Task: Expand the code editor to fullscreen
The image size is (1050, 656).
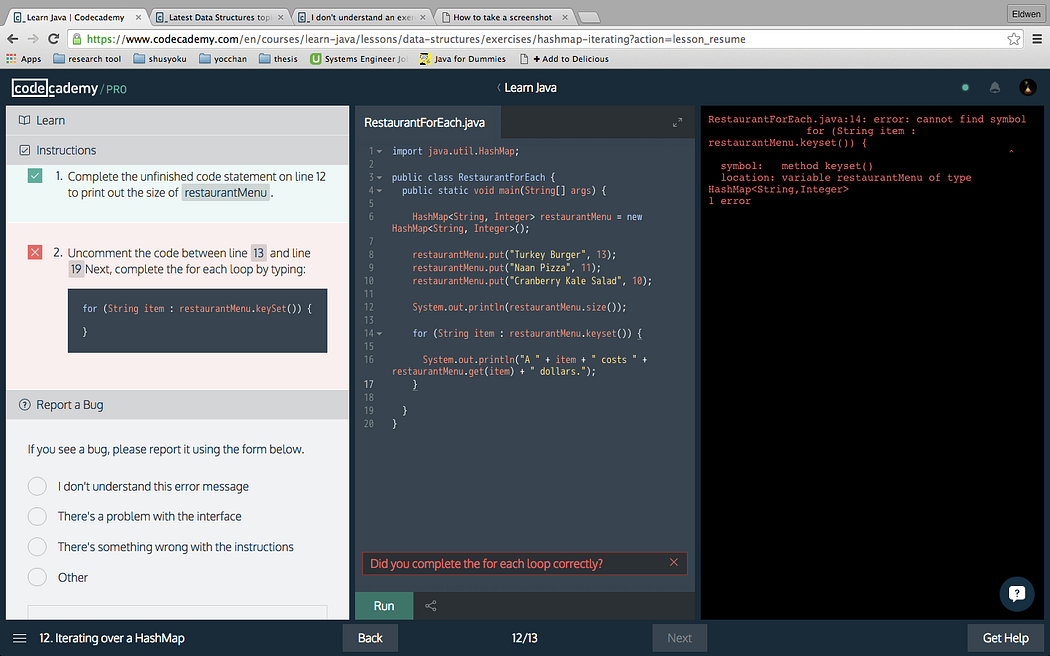Action: point(677,122)
